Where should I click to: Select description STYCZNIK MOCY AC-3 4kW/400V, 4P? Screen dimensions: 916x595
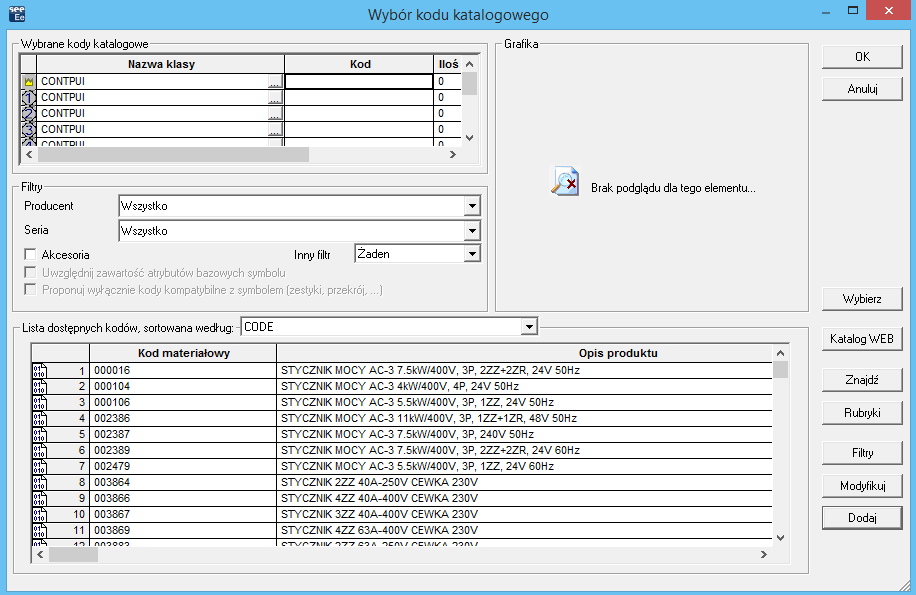525,387
